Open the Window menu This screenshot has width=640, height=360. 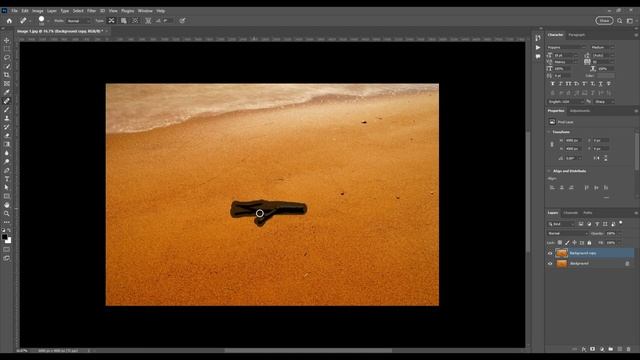pos(145,11)
